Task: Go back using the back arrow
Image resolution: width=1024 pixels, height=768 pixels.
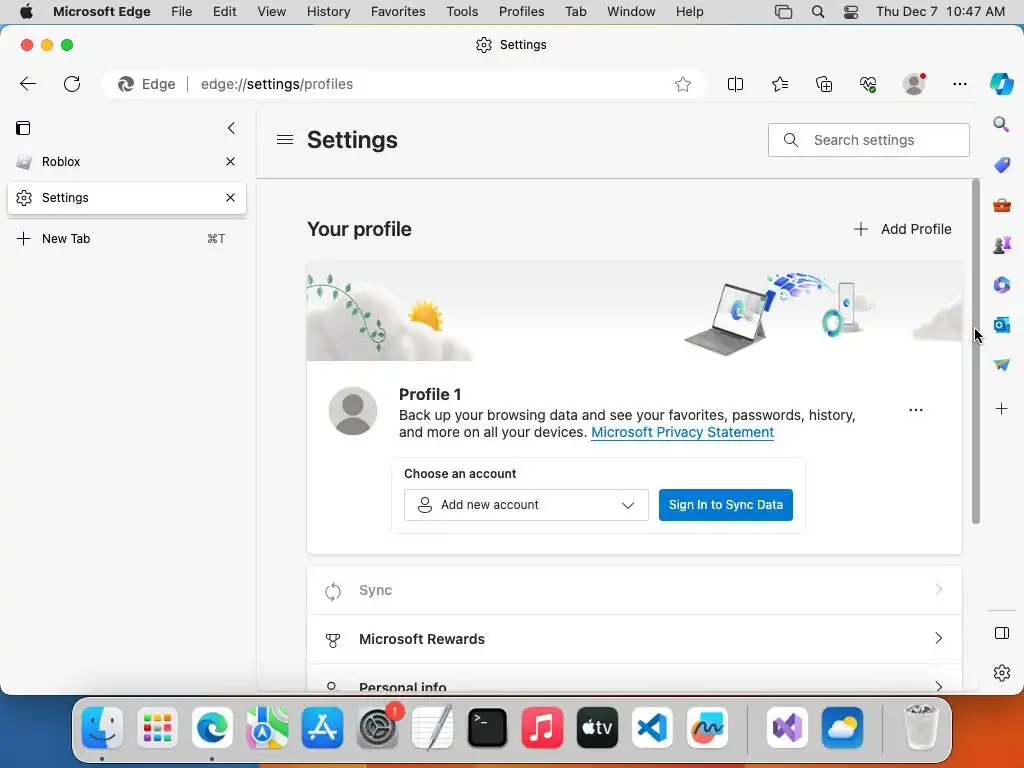Action: point(28,84)
